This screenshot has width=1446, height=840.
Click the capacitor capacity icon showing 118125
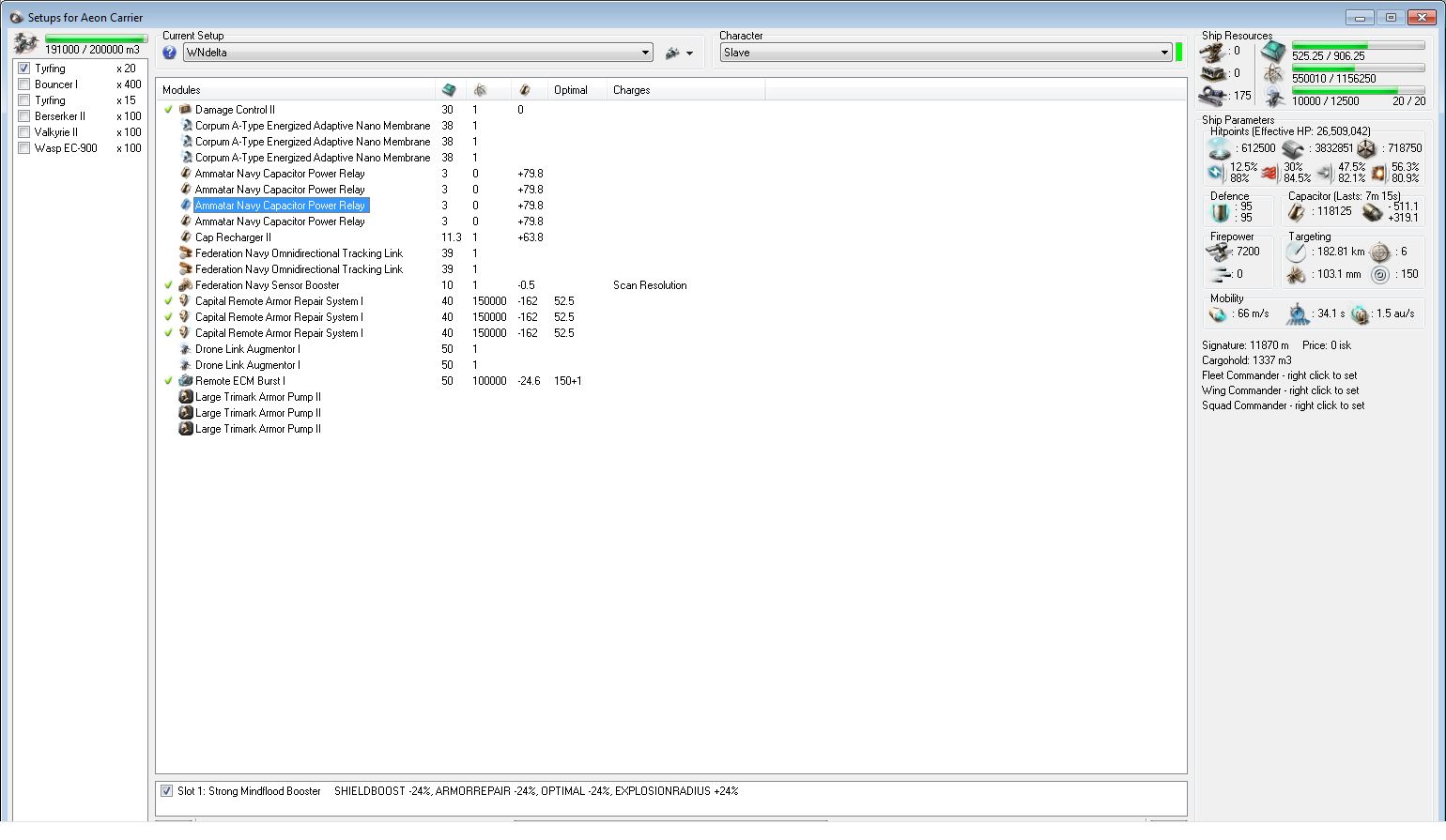1297,212
